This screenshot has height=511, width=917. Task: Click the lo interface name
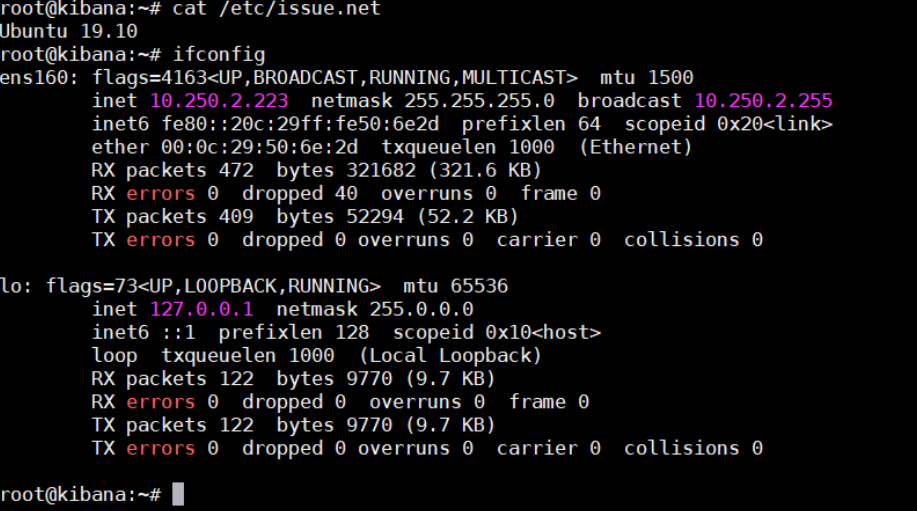pyautogui.click(x=12, y=286)
